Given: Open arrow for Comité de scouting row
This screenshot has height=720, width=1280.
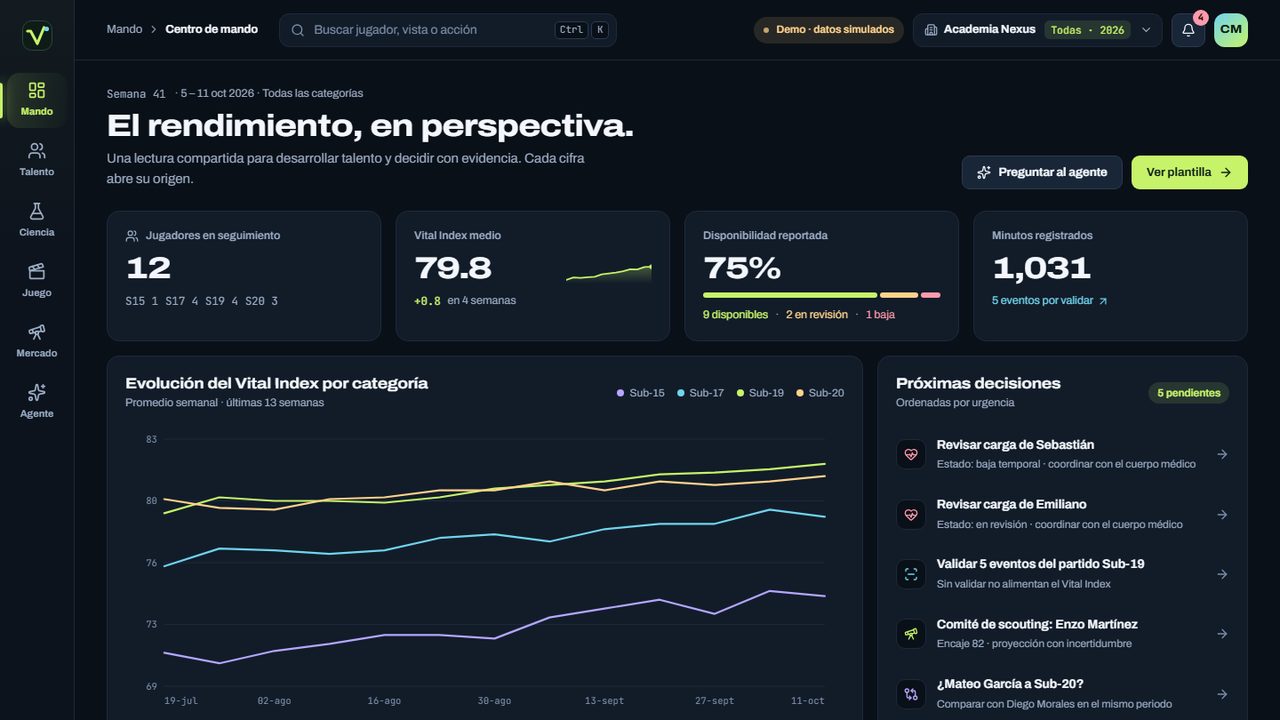Looking at the screenshot, I should pos(1222,634).
